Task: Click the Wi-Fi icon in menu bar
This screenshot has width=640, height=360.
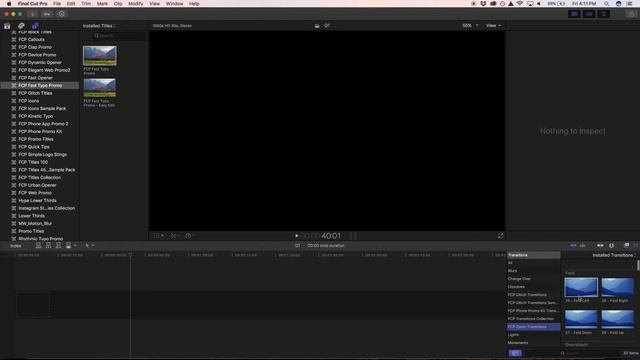Action: click(x=520, y=4)
